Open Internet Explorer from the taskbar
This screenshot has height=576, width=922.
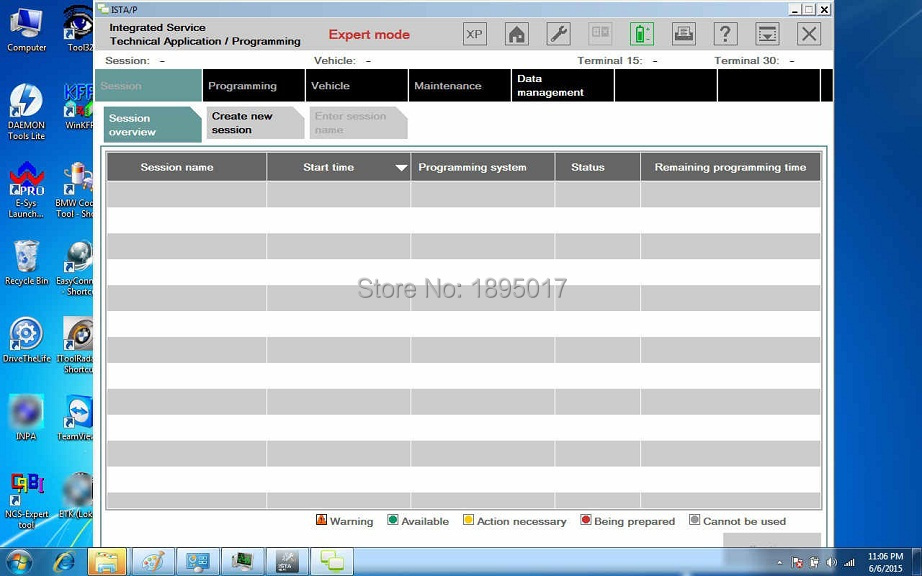click(x=62, y=562)
